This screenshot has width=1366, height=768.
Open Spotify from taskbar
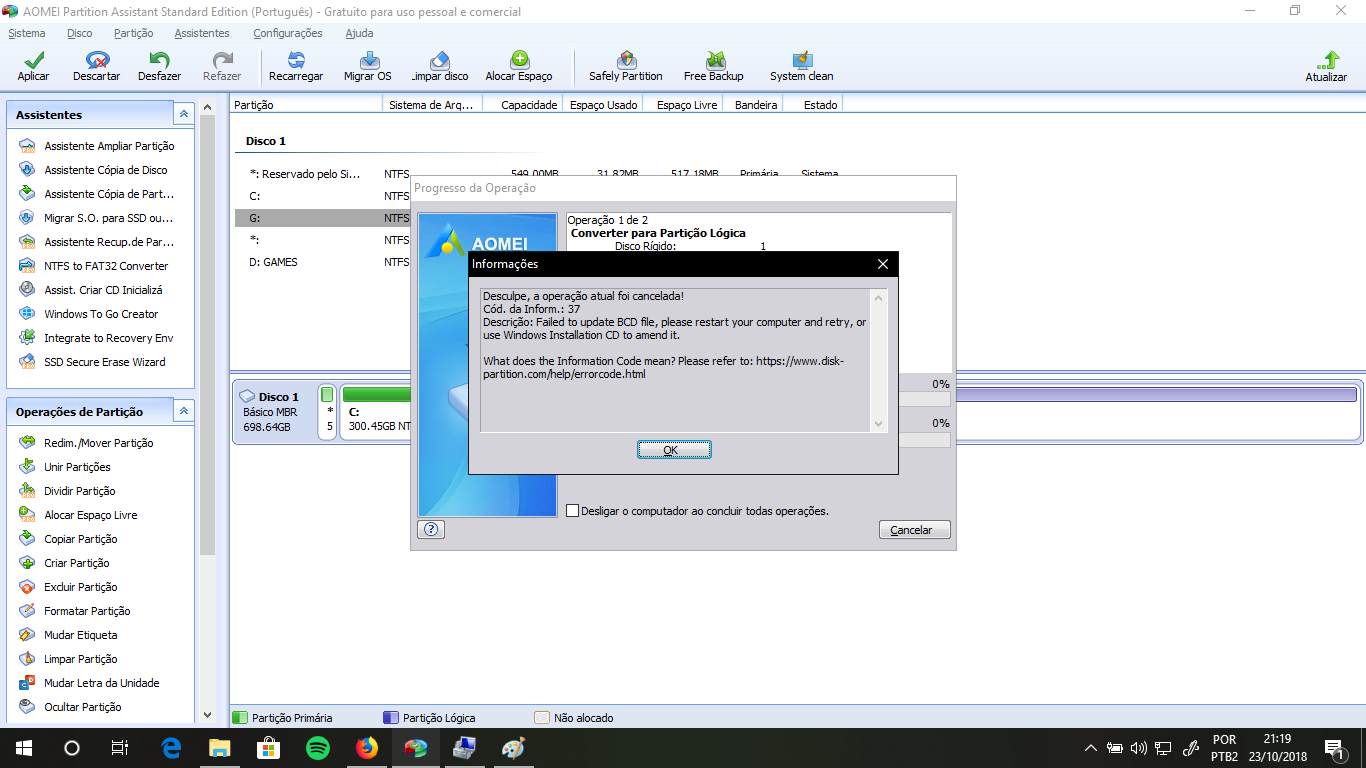click(x=318, y=748)
